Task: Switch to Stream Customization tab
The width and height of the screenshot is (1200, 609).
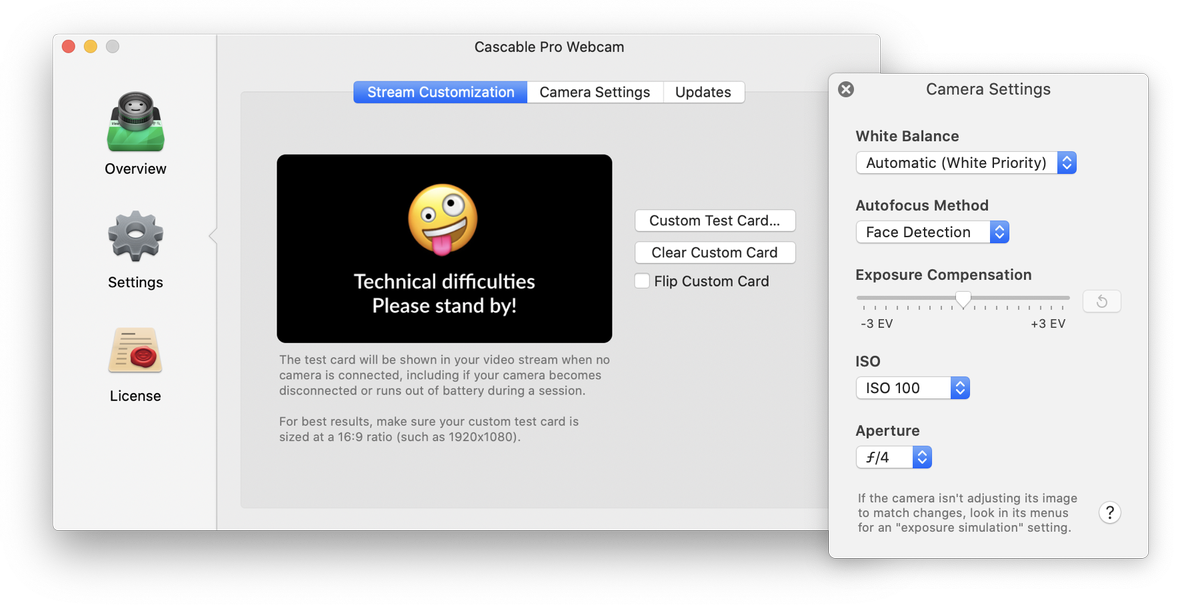Action: 440,92
